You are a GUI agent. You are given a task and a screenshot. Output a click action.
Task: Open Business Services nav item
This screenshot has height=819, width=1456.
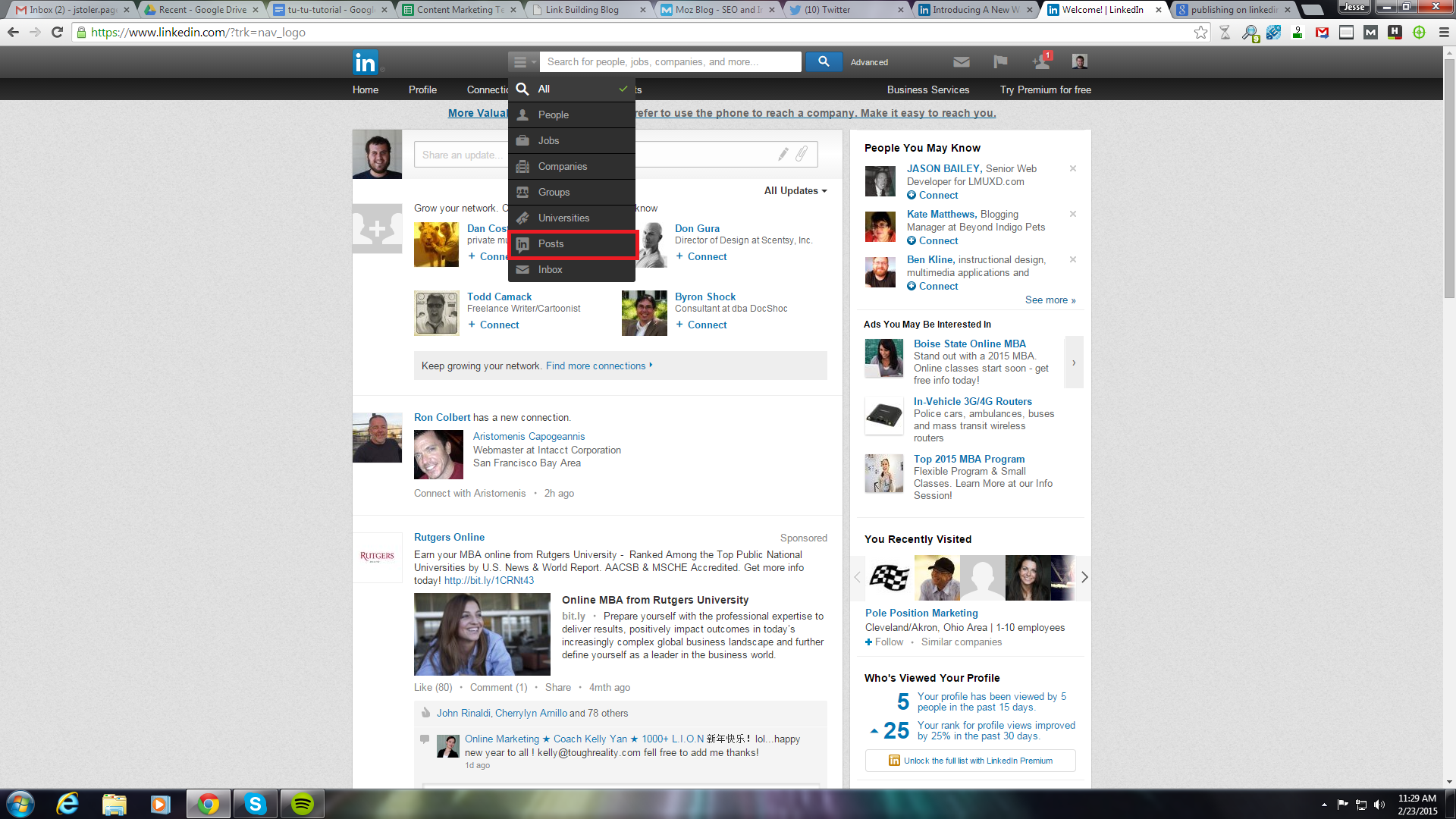928,89
